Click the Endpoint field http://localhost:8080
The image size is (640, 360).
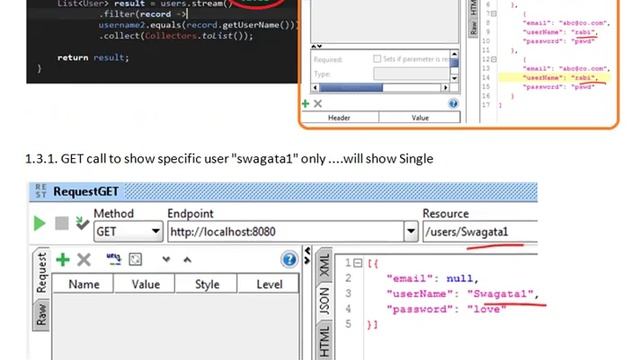(x=286, y=232)
